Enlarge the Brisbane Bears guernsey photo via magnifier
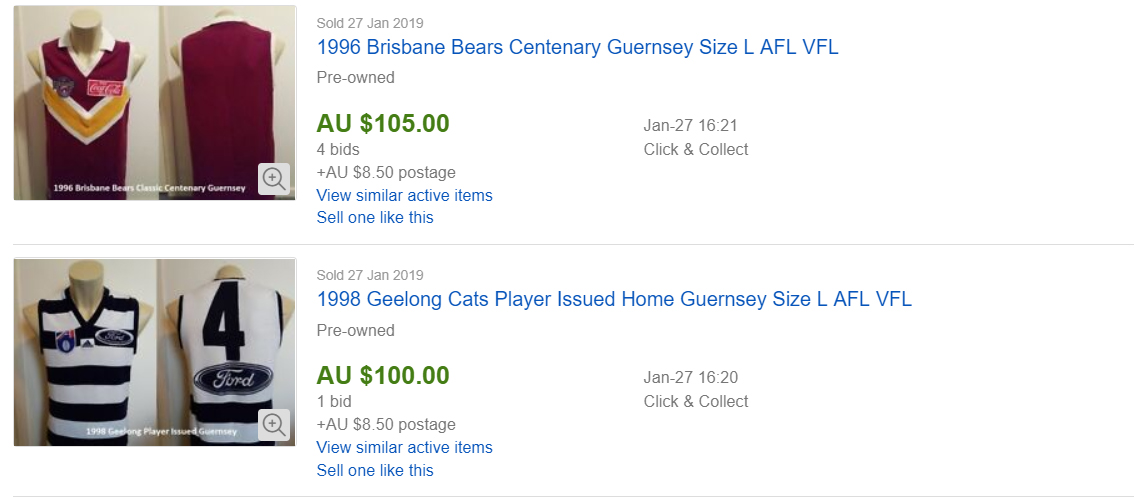The width and height of the screenshot is (1143, 498). point(274,179)
